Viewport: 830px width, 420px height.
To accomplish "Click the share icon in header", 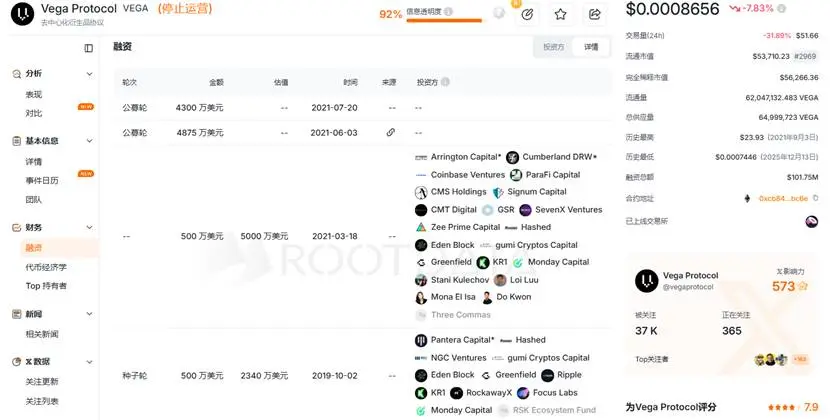I will pyautogui.click(x=595, y=14).
